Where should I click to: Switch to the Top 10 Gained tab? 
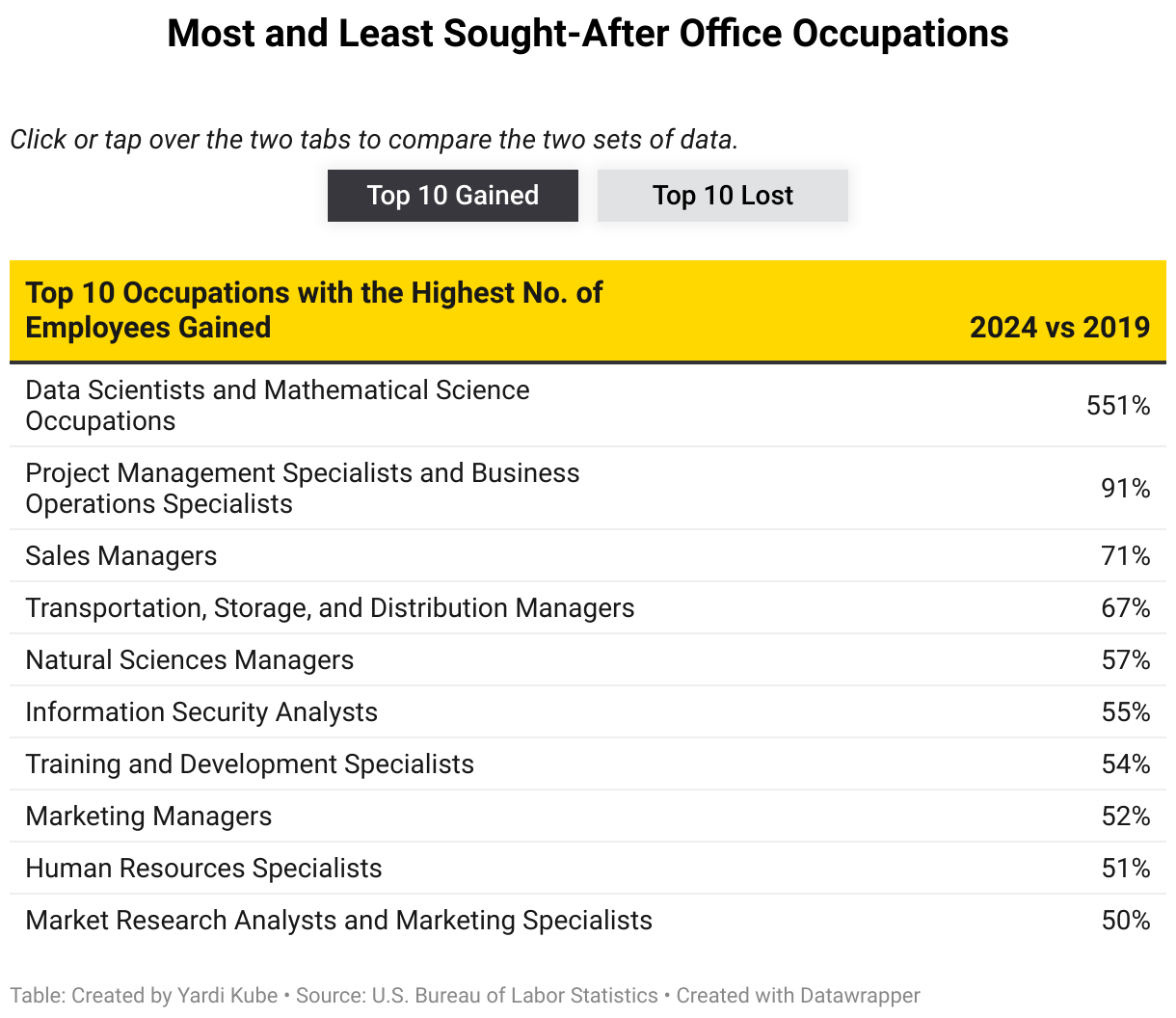coord(452,196)
